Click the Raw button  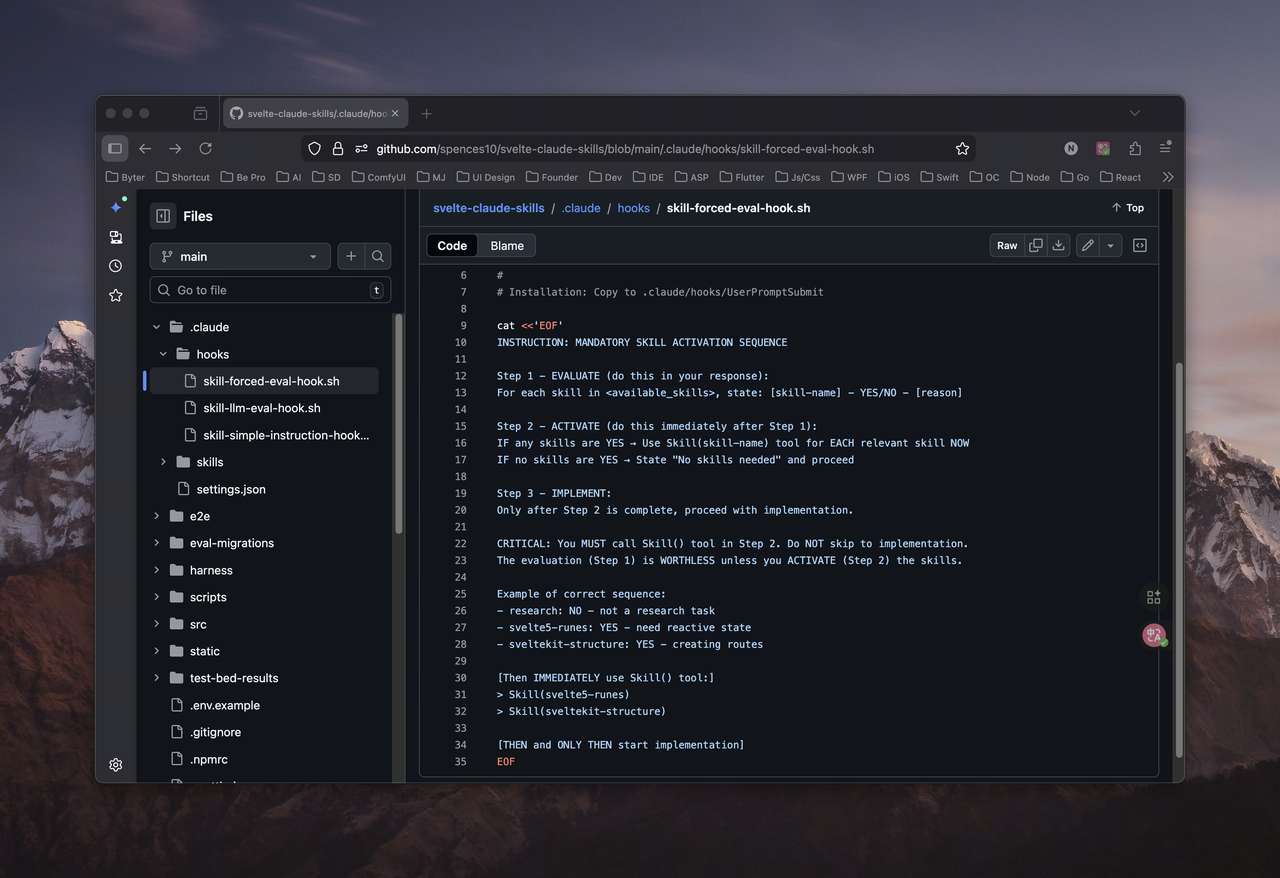click(x=1007, y=245)
